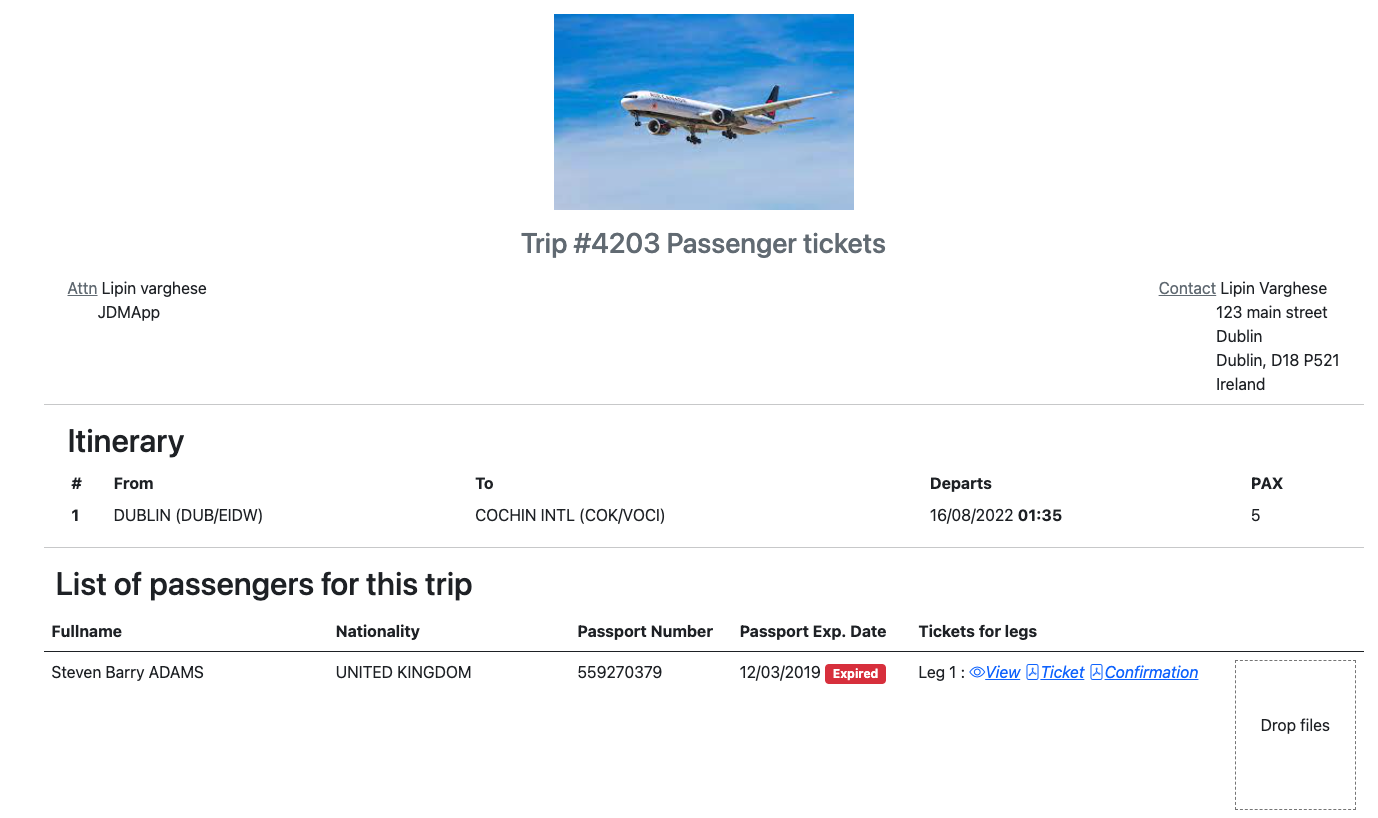This screenshot has height=818, width=1378.
Task: Select passenger name Steven Barry ADAMS
Action: (128, 673)
